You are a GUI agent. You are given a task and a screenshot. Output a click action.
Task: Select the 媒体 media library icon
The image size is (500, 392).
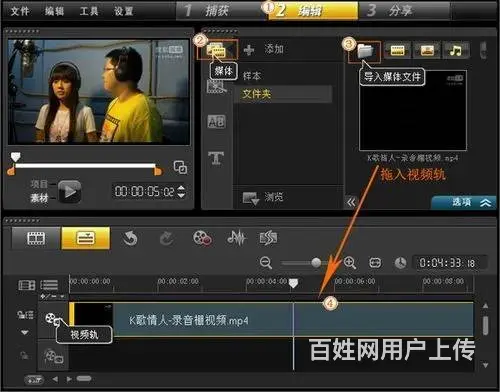pos(217,50)
